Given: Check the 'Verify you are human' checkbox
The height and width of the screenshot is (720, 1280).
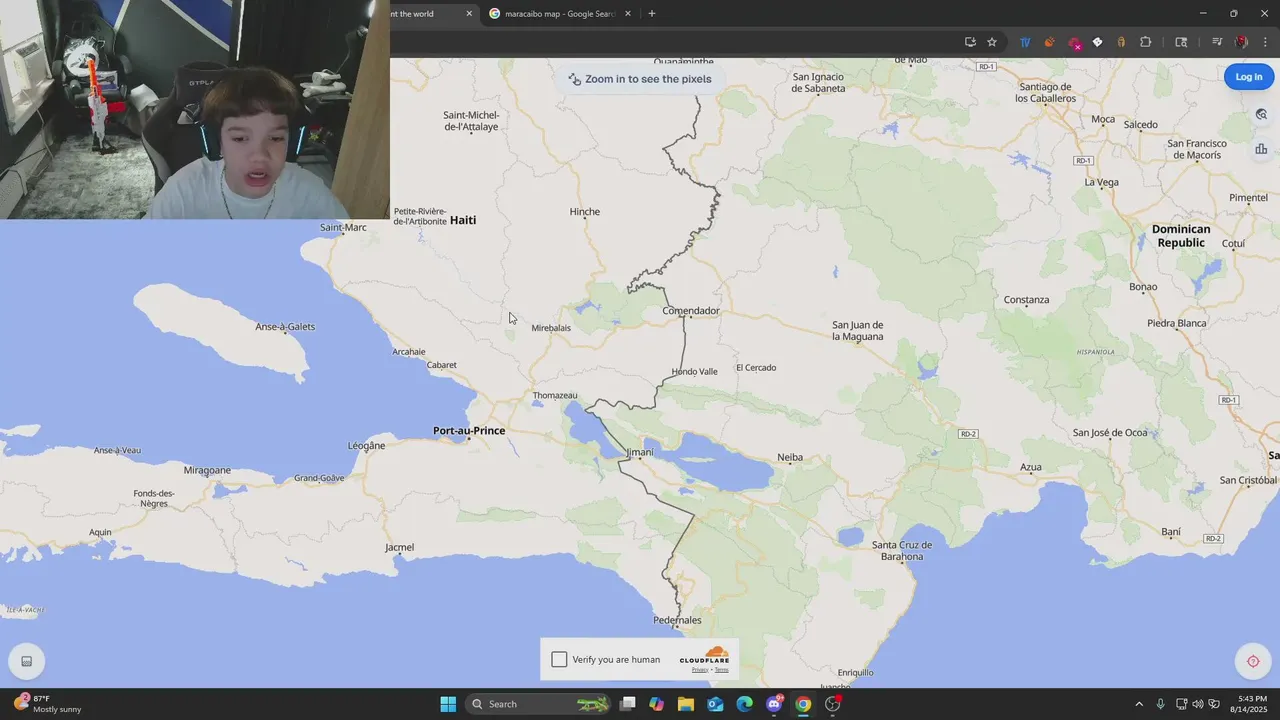Looking at the screenshot, I should pyautogui.click(x=559, y=659).
